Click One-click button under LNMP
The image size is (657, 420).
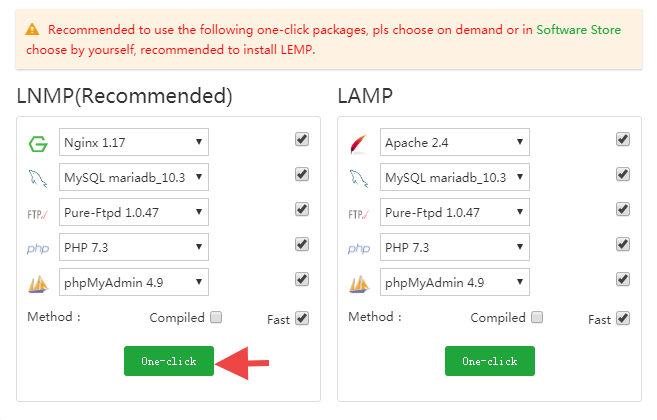pos(169,361)
